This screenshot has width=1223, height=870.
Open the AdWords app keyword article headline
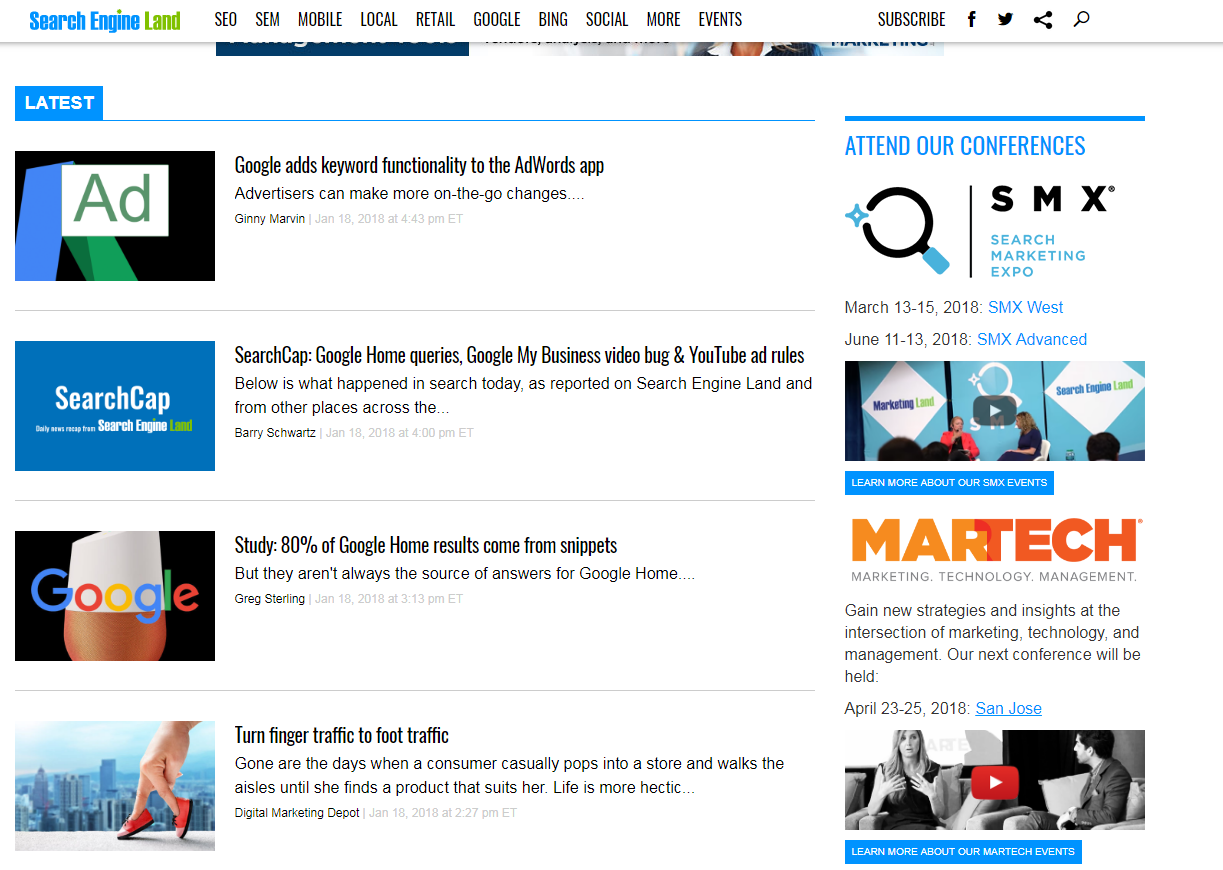(419, 165)
